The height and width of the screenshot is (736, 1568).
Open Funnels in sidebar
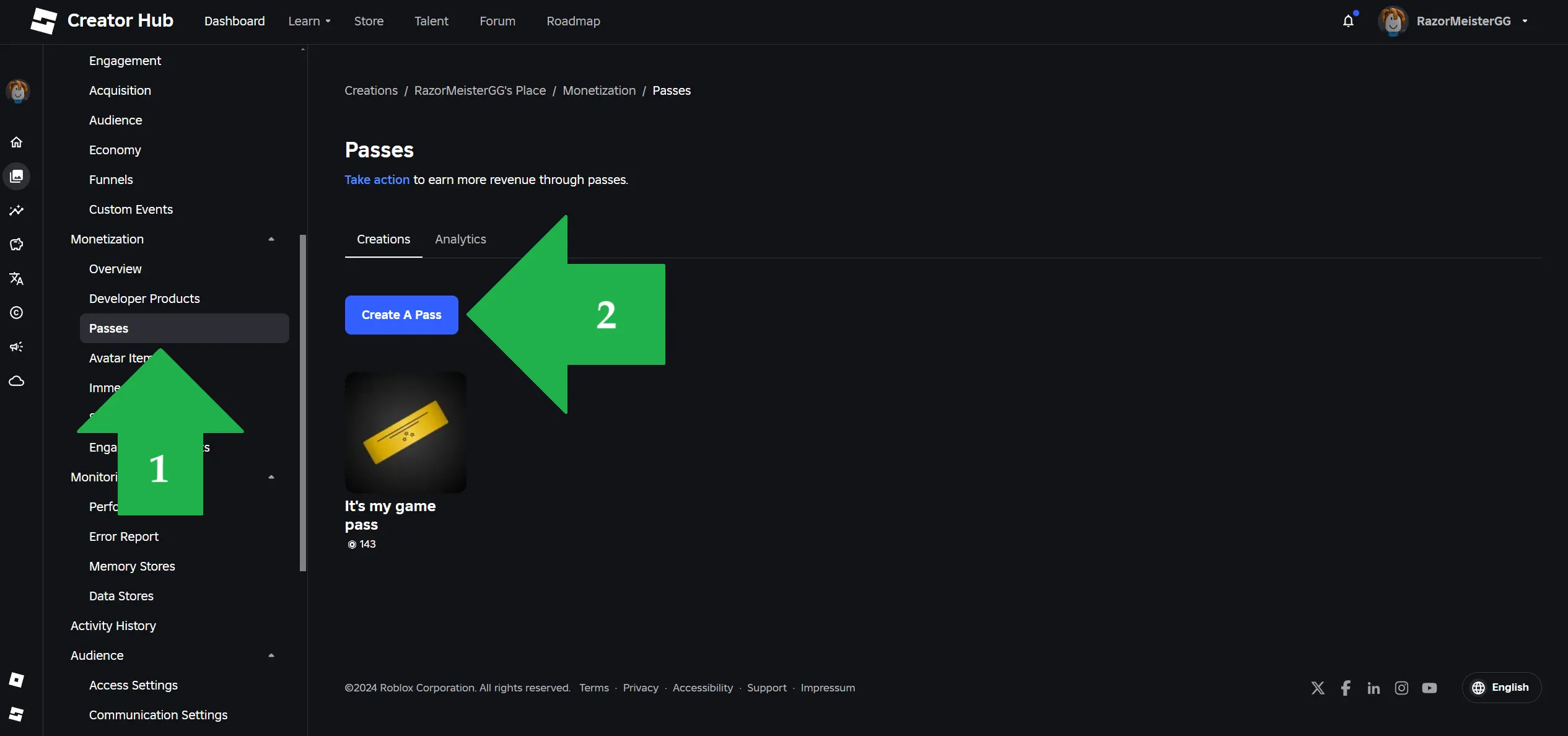(x=111, y=180)
